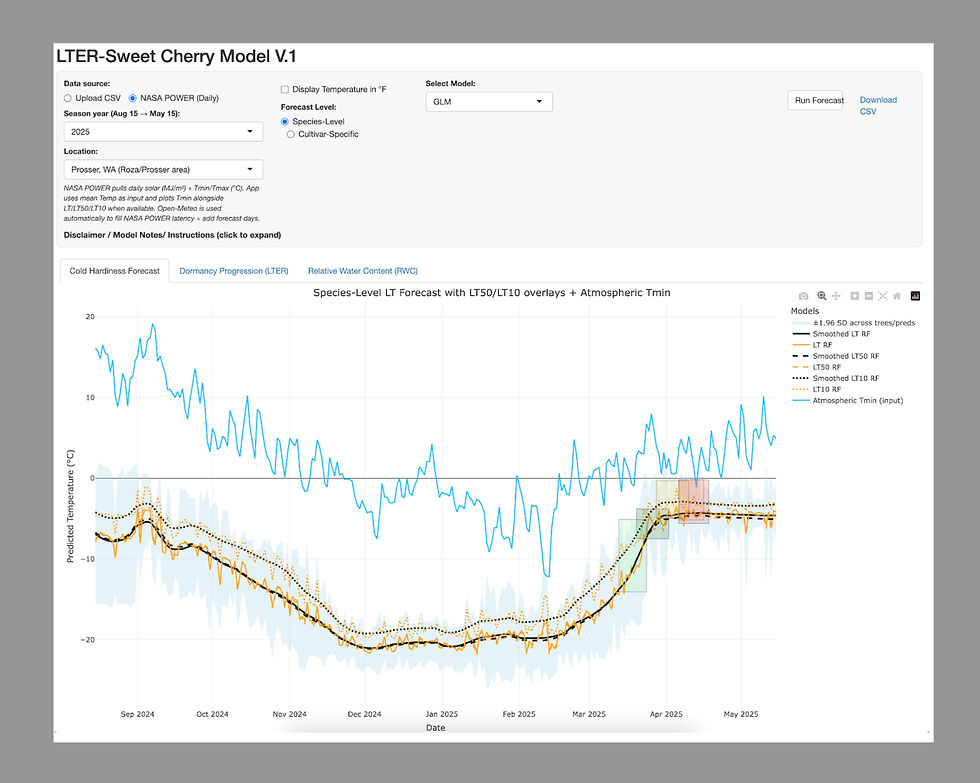Activate the Pan tool icon

pyautogui.click(x=836, y=296)
